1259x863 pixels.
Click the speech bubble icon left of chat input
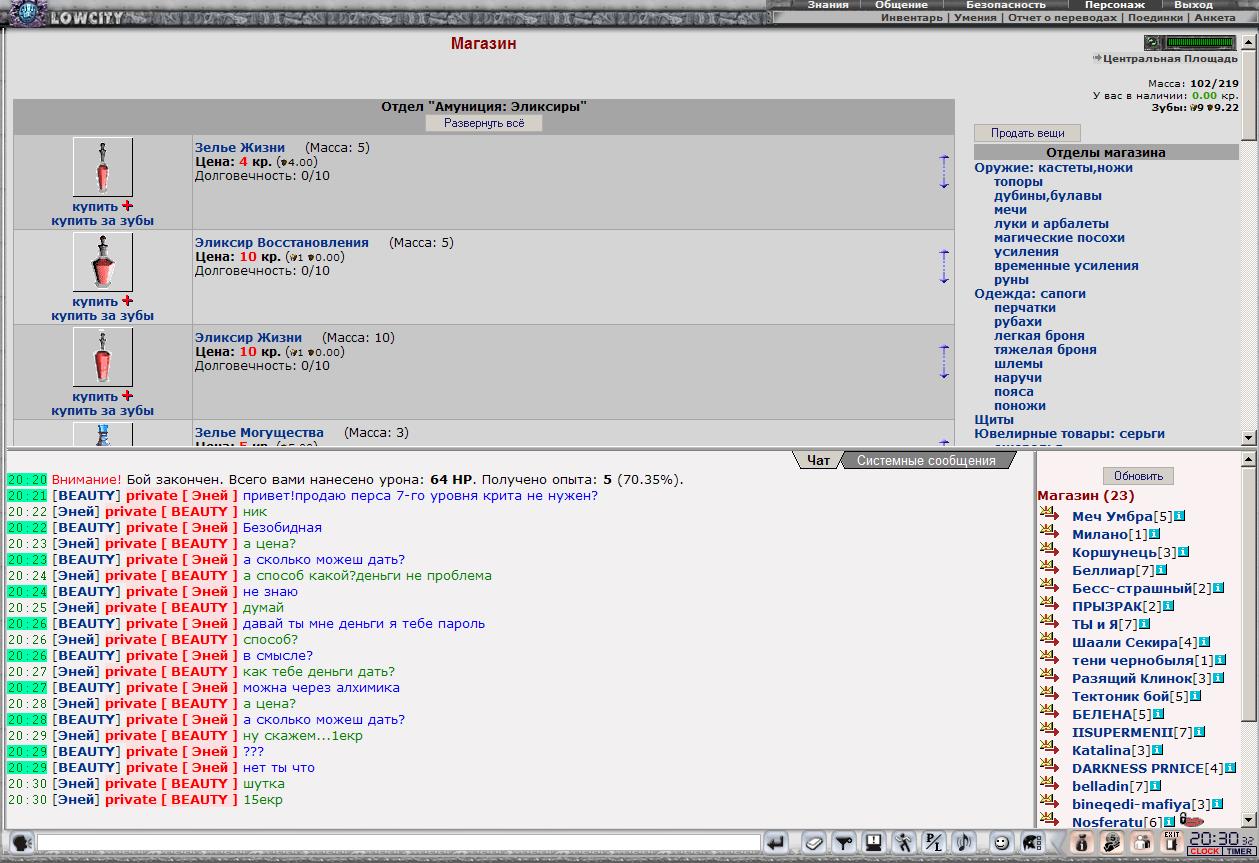point(20,842)
